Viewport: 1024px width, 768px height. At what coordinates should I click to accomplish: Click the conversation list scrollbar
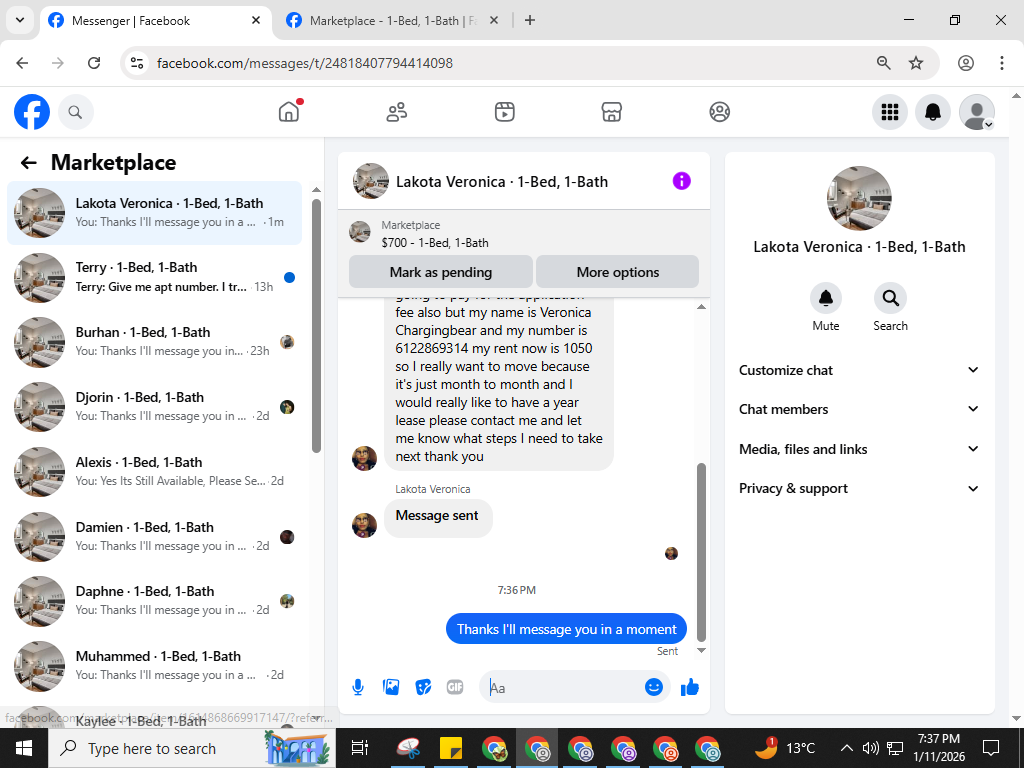[316, 326]
